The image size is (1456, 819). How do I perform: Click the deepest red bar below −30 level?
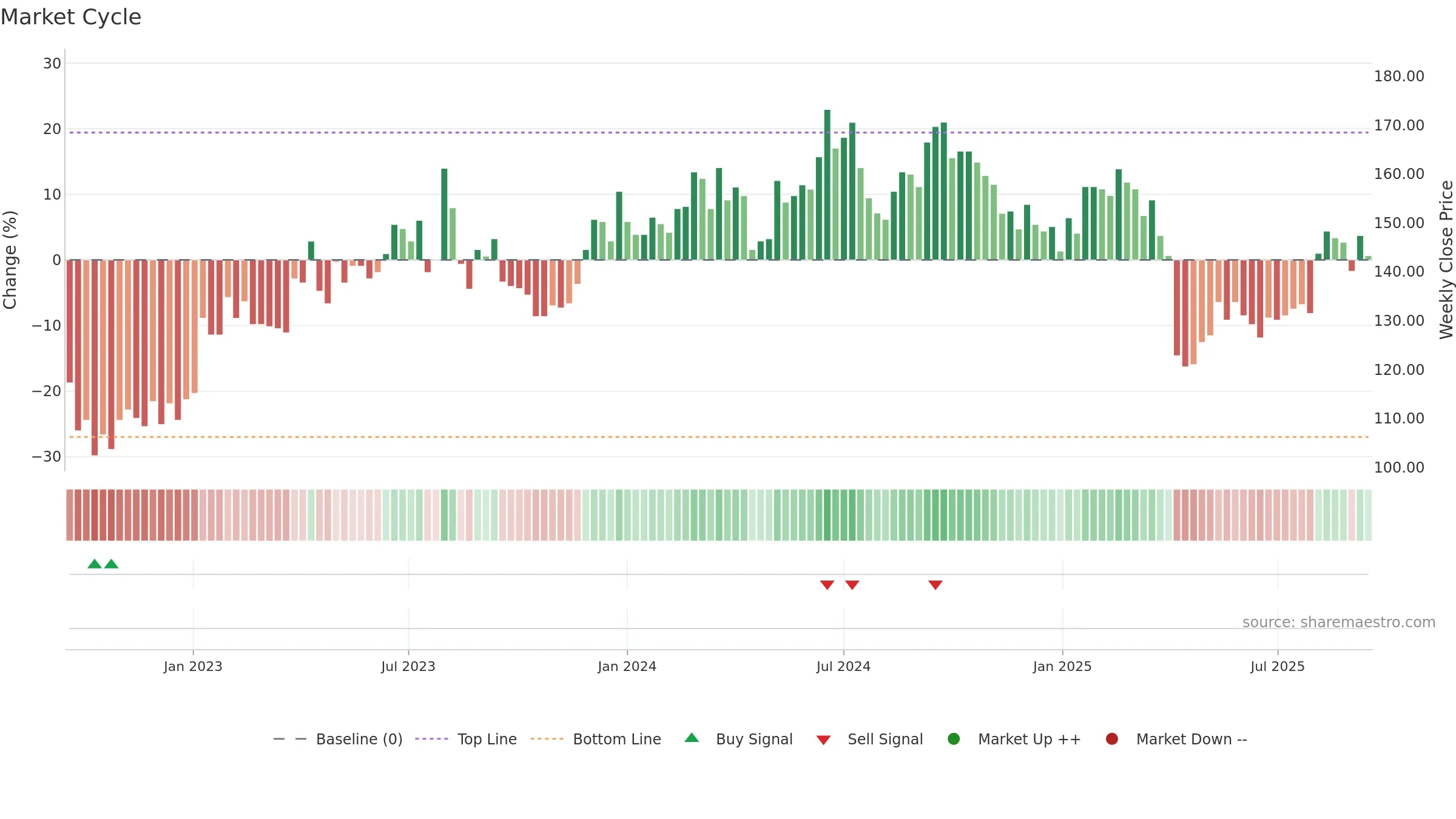tap(95, 357)
